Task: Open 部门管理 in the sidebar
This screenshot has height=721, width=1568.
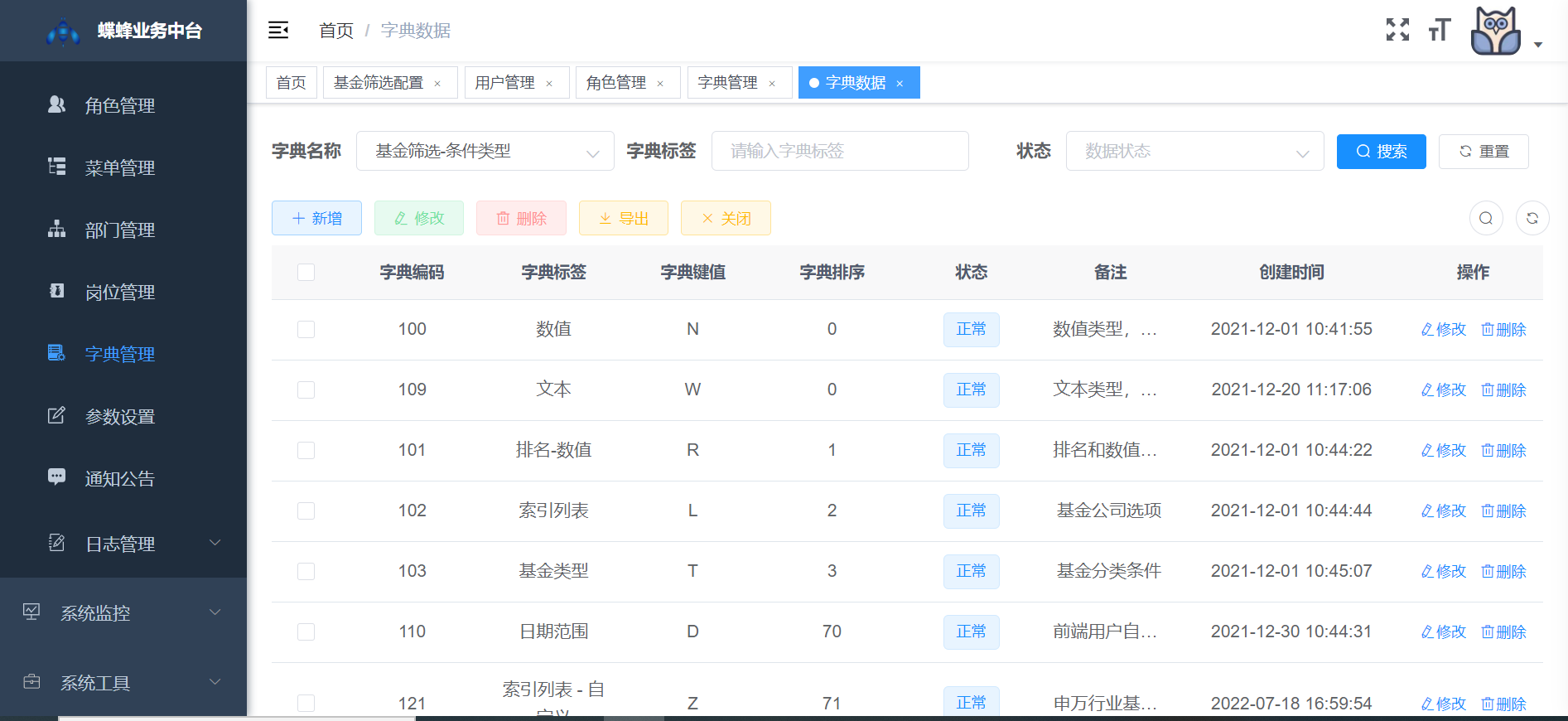Action: pyautogui.click(x=123, y=230)
